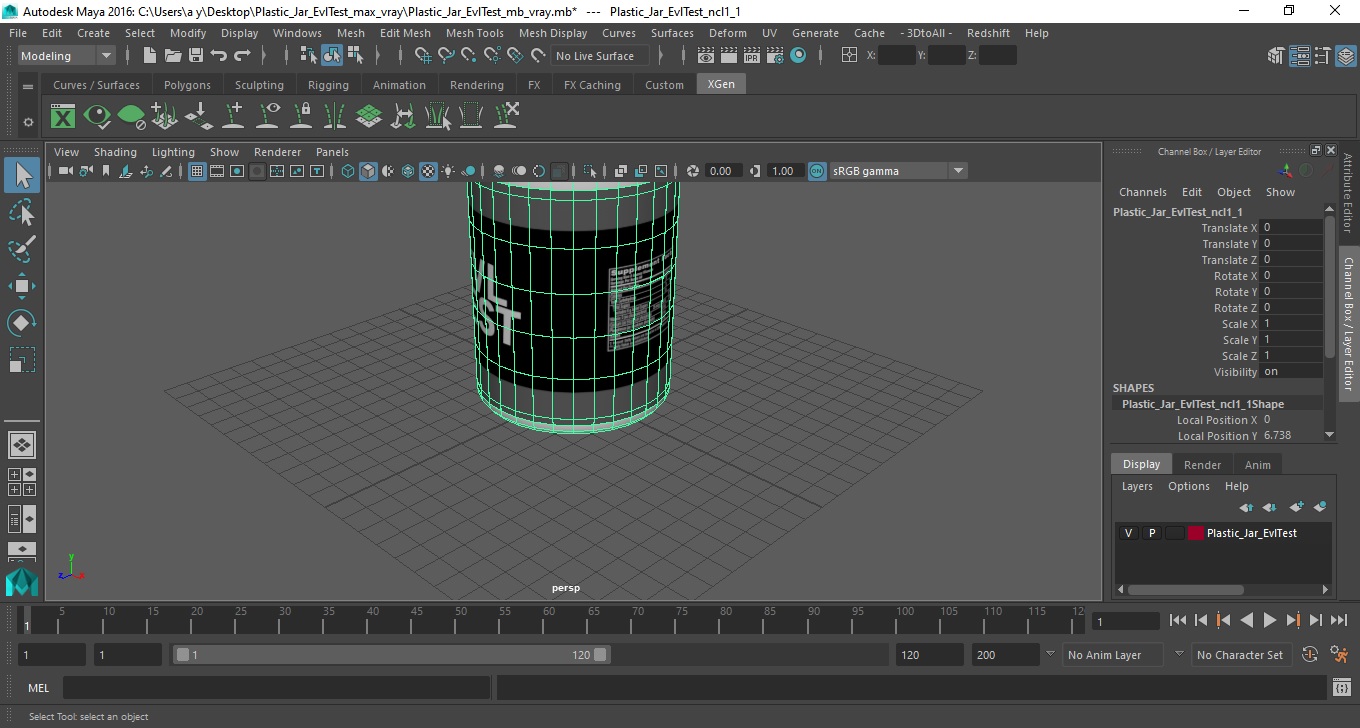The image size is (1360, 728).
Task: Open the shelf tab list menu
Action: click(28, 87)
